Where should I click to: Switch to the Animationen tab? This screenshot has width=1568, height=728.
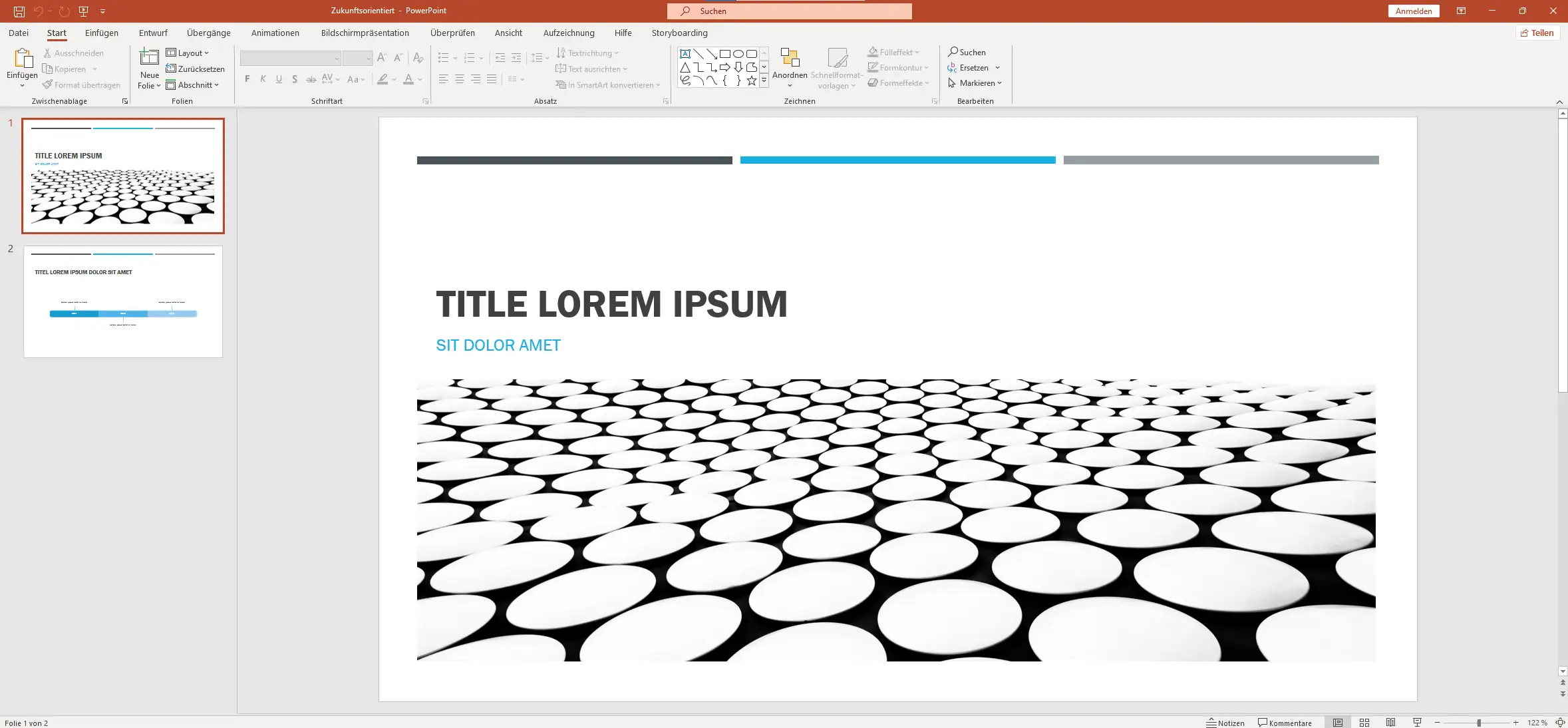275,33
